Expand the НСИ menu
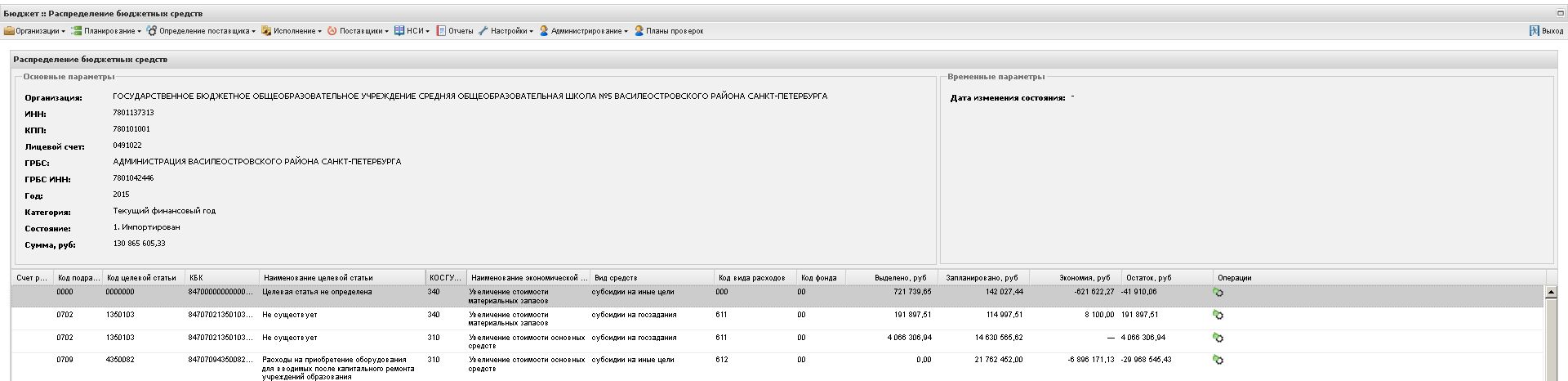 point(412,31)
